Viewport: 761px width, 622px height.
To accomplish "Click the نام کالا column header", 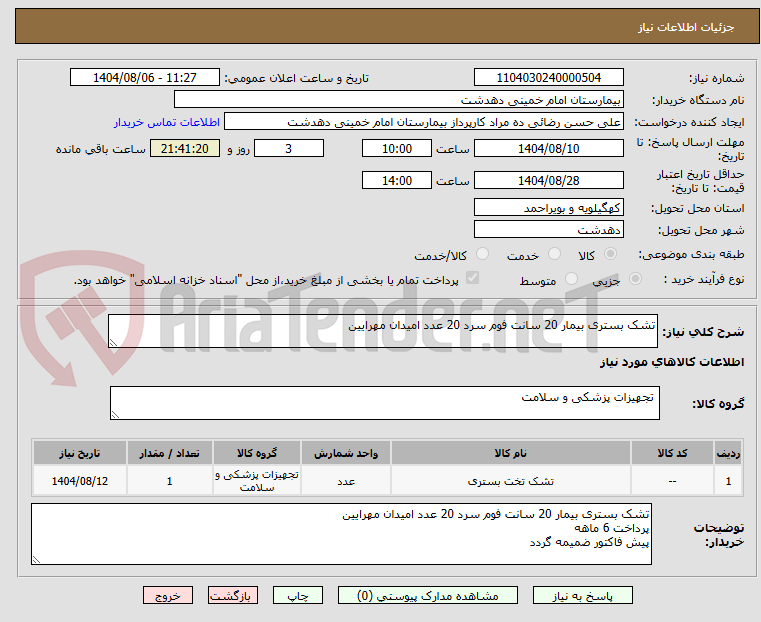I will click(x=511, y=453).
